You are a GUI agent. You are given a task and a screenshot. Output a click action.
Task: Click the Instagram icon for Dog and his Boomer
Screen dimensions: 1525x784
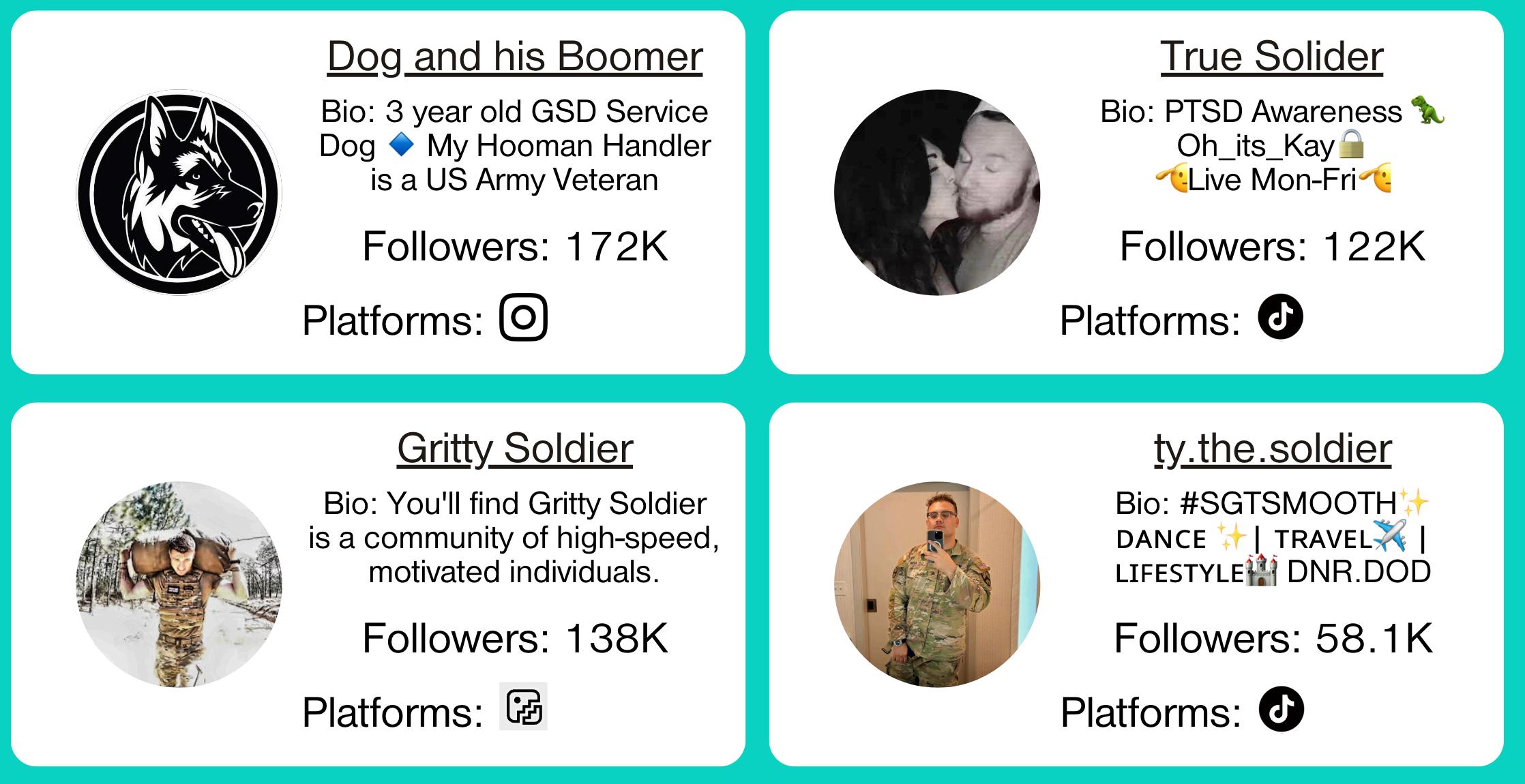pos(523,318)
